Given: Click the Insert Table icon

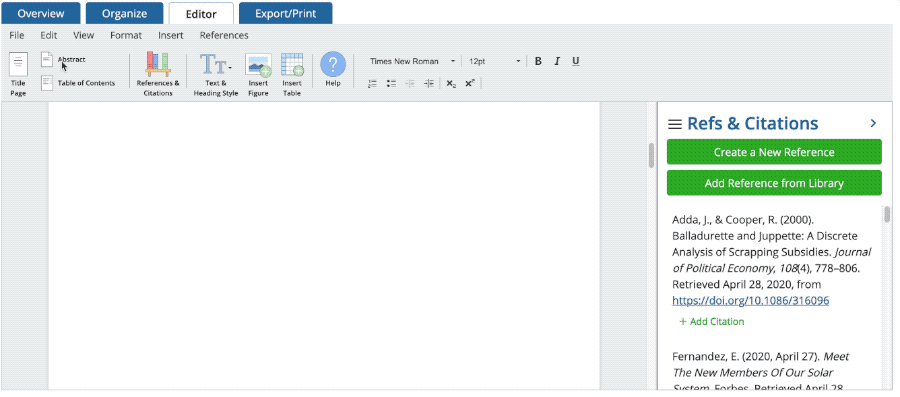Looking at the screenshot, I should click(x=292, y=65).
